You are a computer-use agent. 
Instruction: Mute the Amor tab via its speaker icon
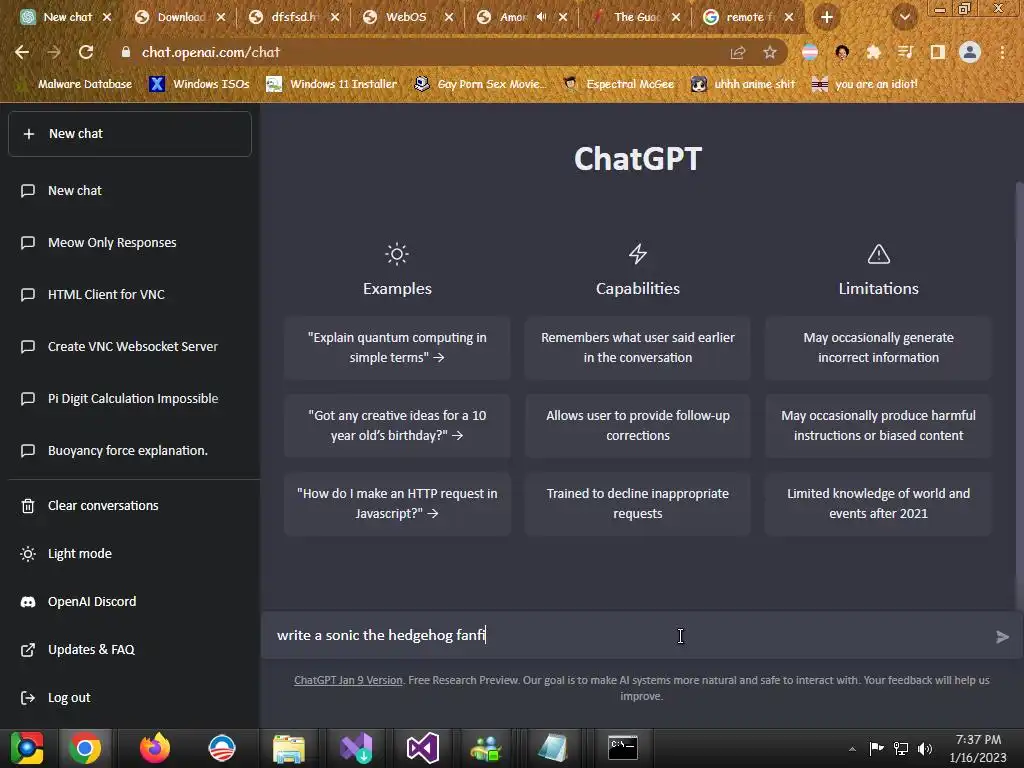point(541,17)
